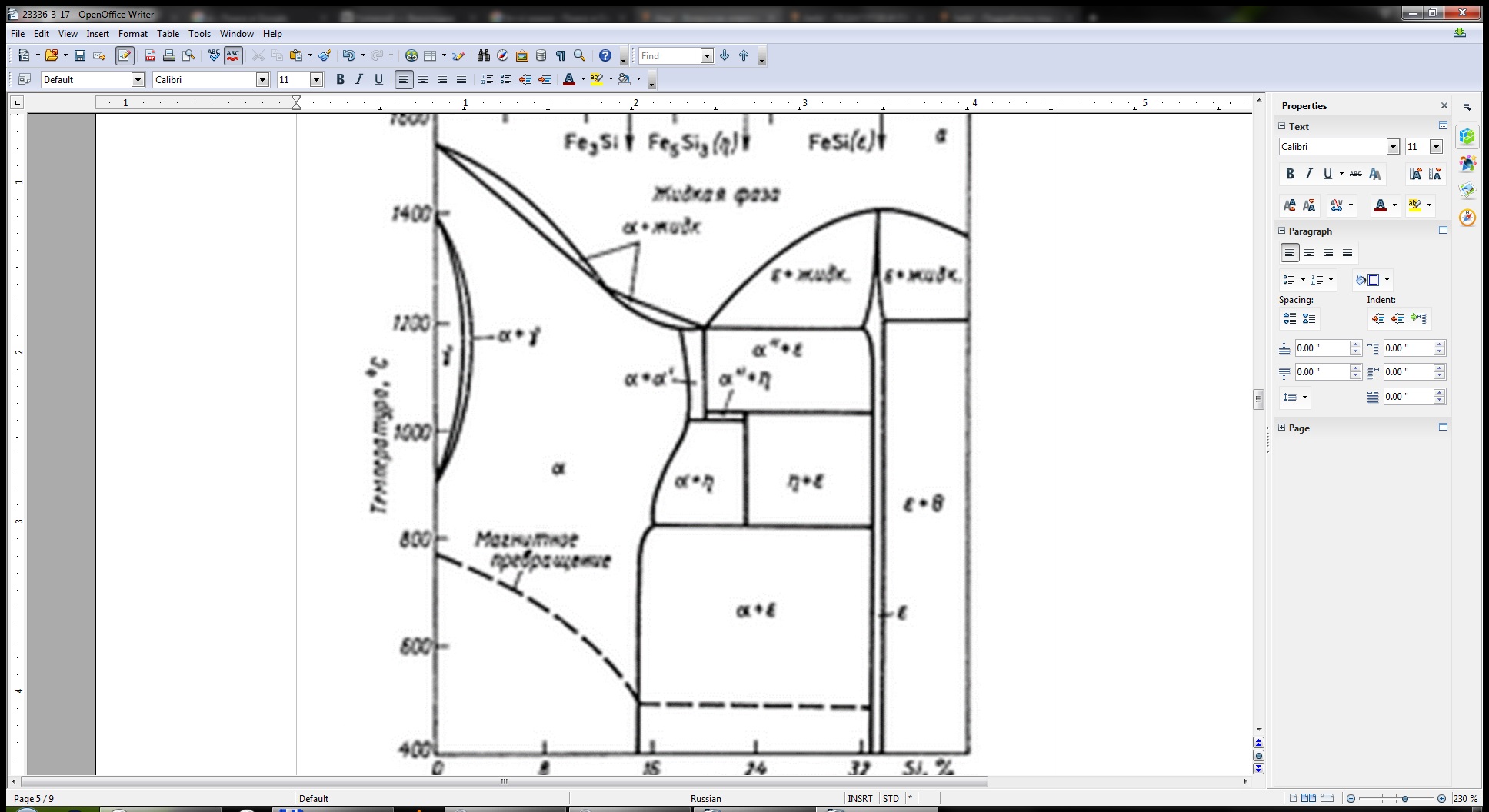Open the Insert menu
The width and height of the screenshot is (1489, 812).
pyautogui.click(x=98, y=34)
